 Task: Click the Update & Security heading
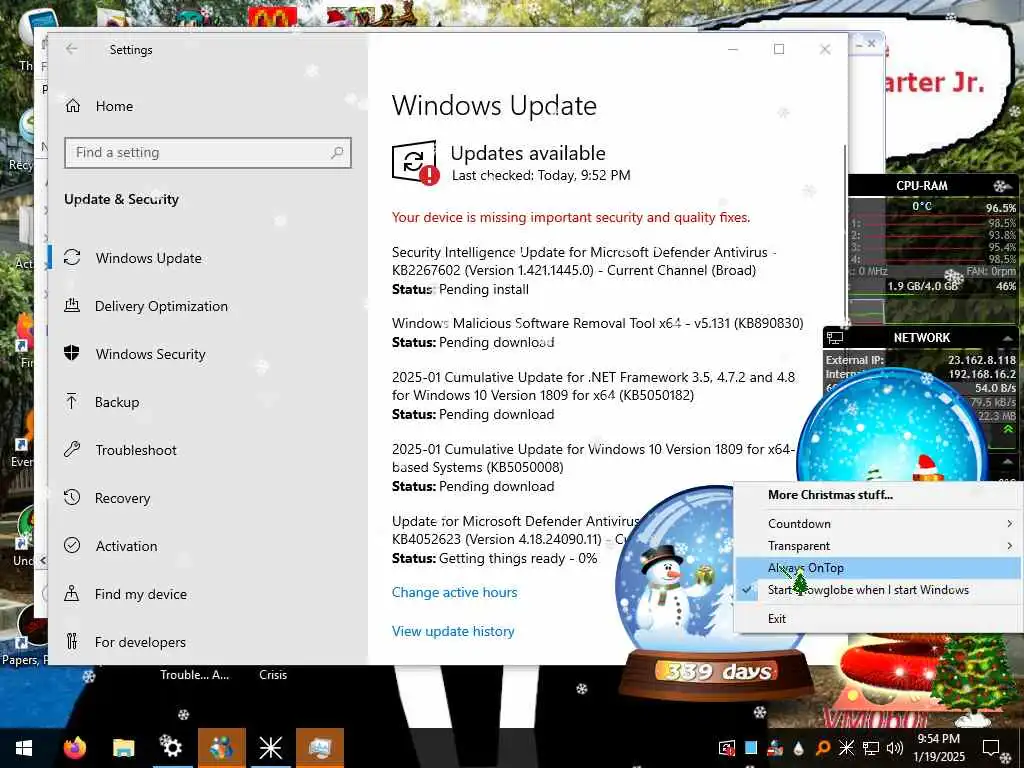(x=121, y=199)
